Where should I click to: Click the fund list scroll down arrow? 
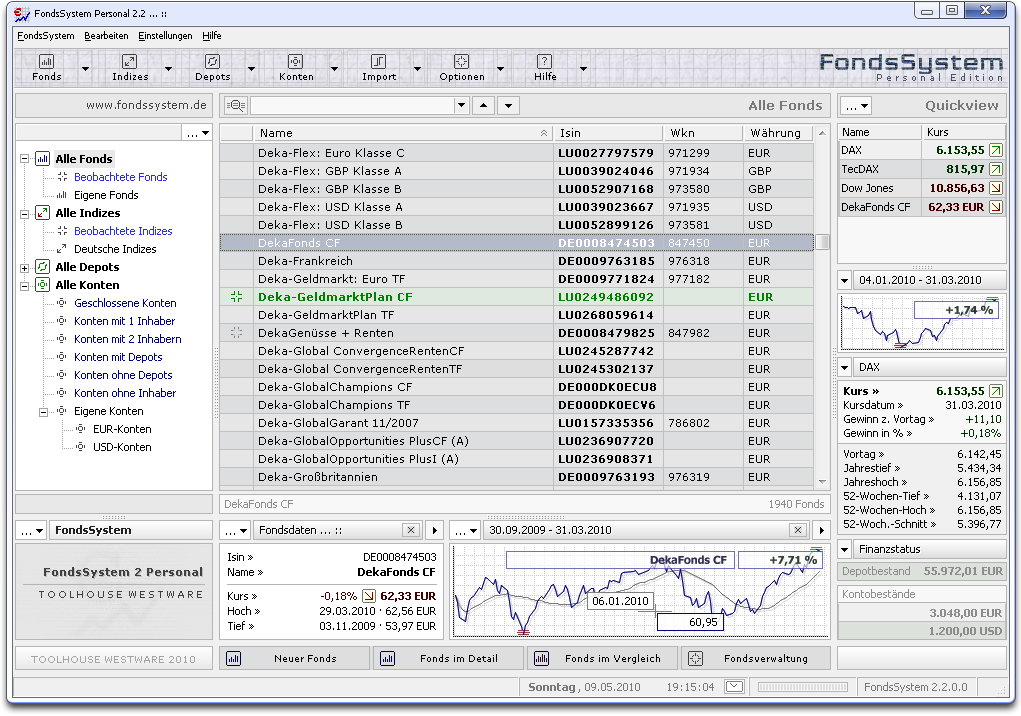[822, 482]
